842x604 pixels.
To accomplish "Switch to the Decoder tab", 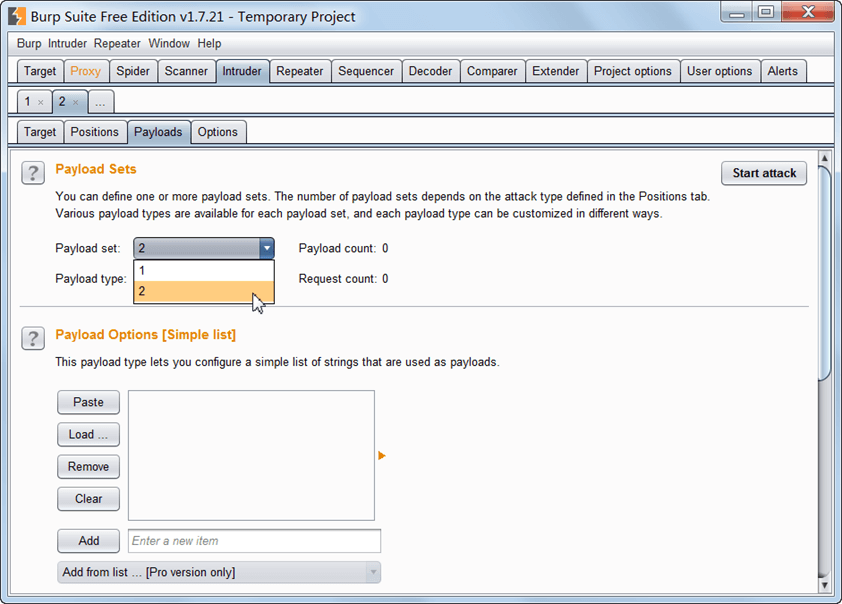I will (x=430, y=71).
